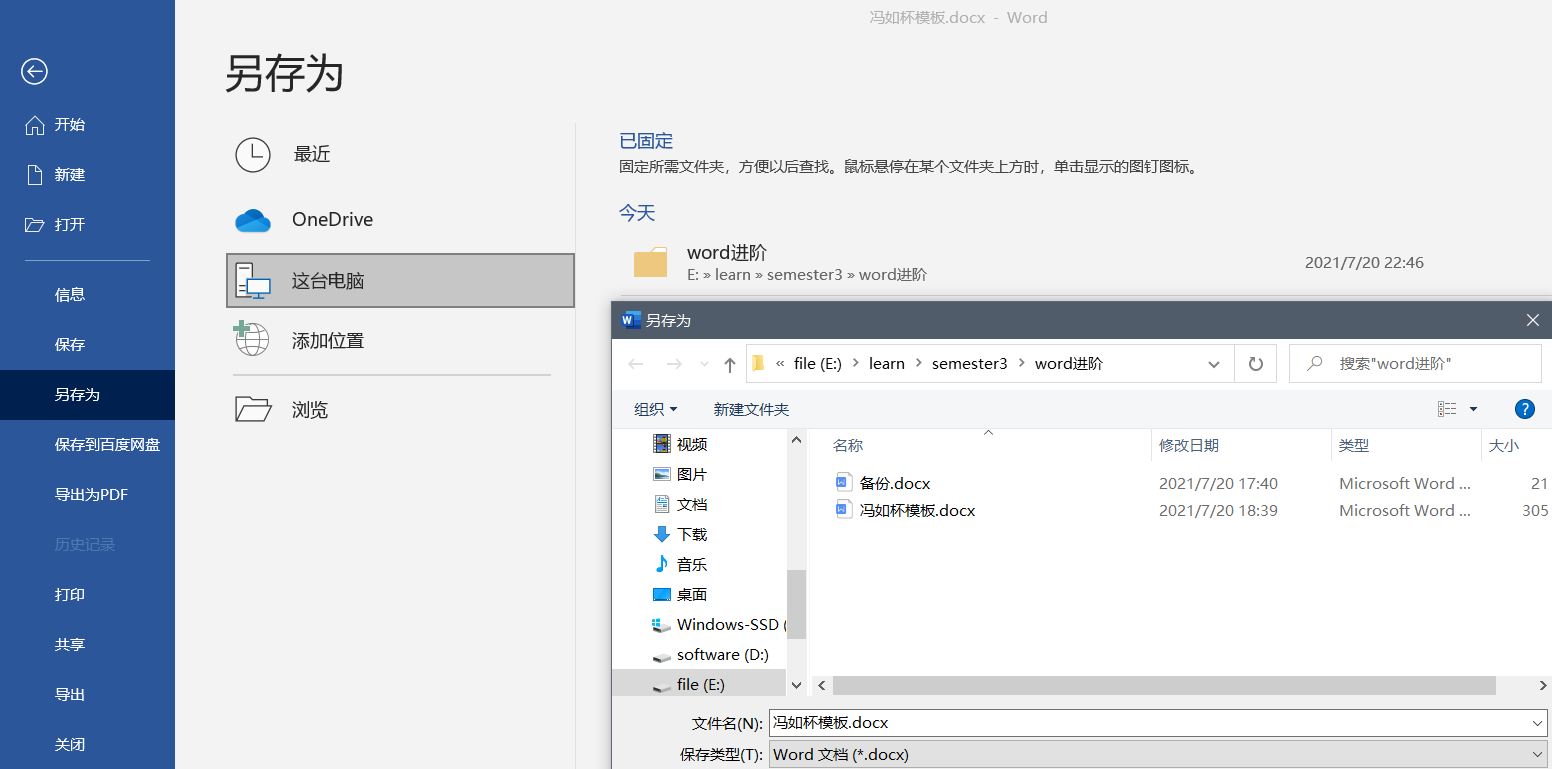Choose 添加位置 option
This screenshot has width=1552, height=769.
pos(400,340)
